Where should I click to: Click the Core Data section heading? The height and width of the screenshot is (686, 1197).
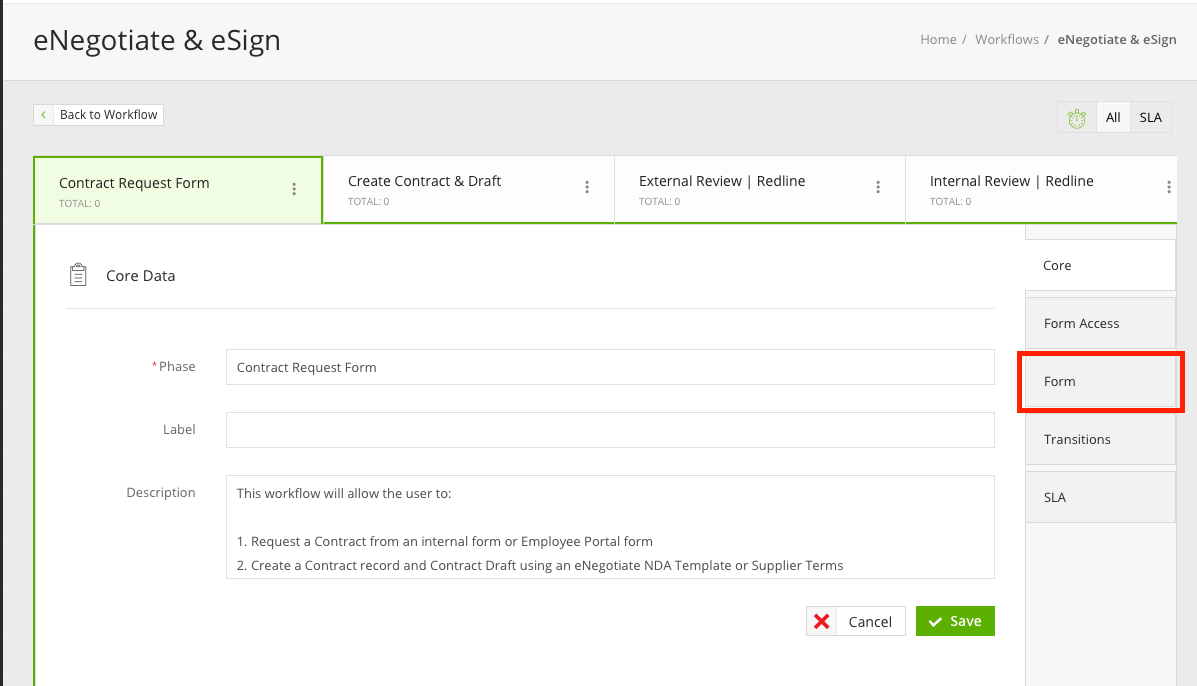pyautogui.click(x=140, y=275)
